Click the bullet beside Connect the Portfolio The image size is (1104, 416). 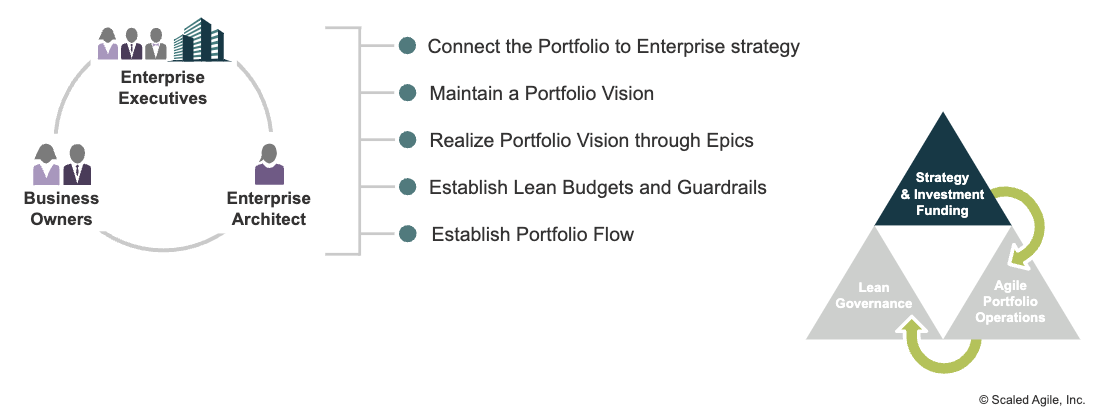click(407, 46)
